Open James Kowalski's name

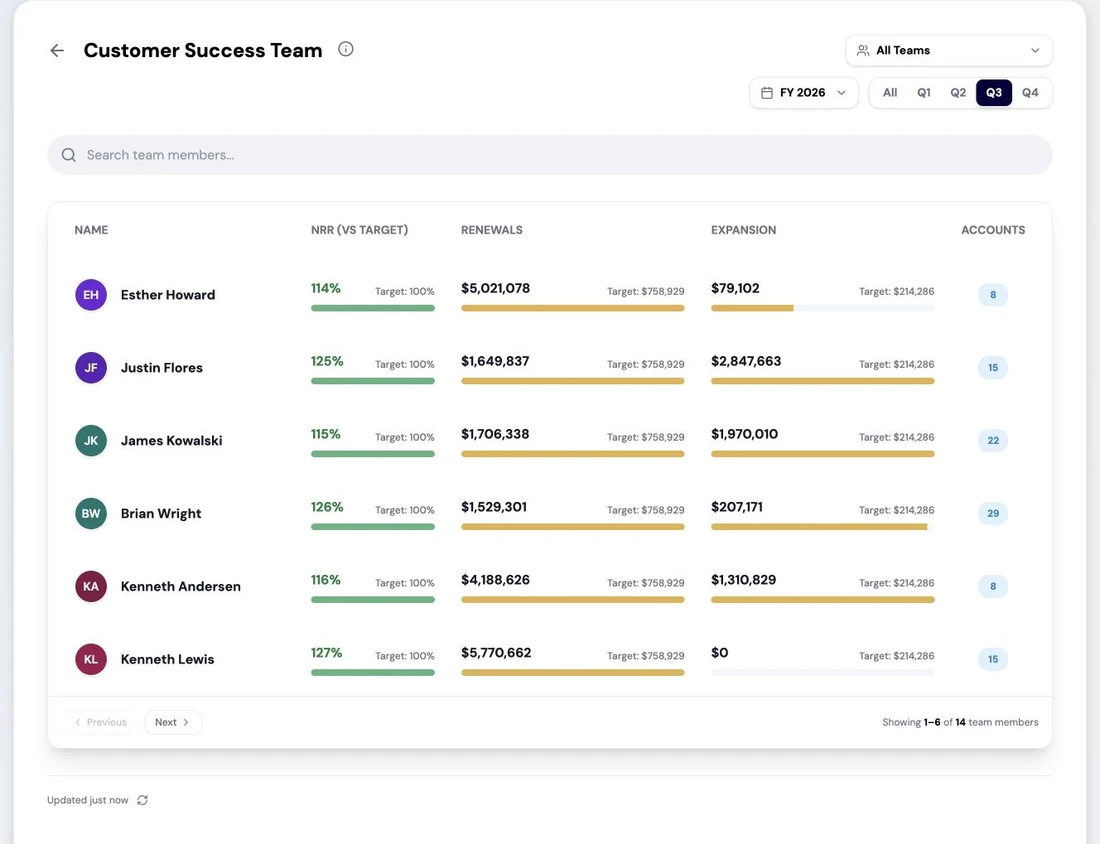coord(171,441)
